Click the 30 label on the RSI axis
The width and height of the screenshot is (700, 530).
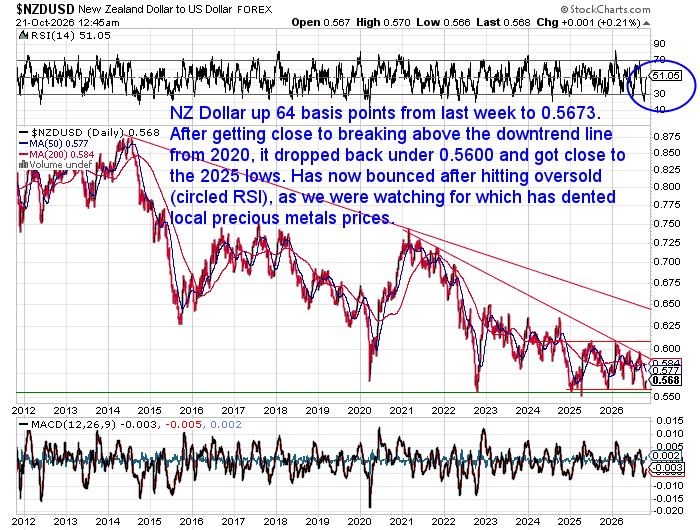click(x=659, y=93)
